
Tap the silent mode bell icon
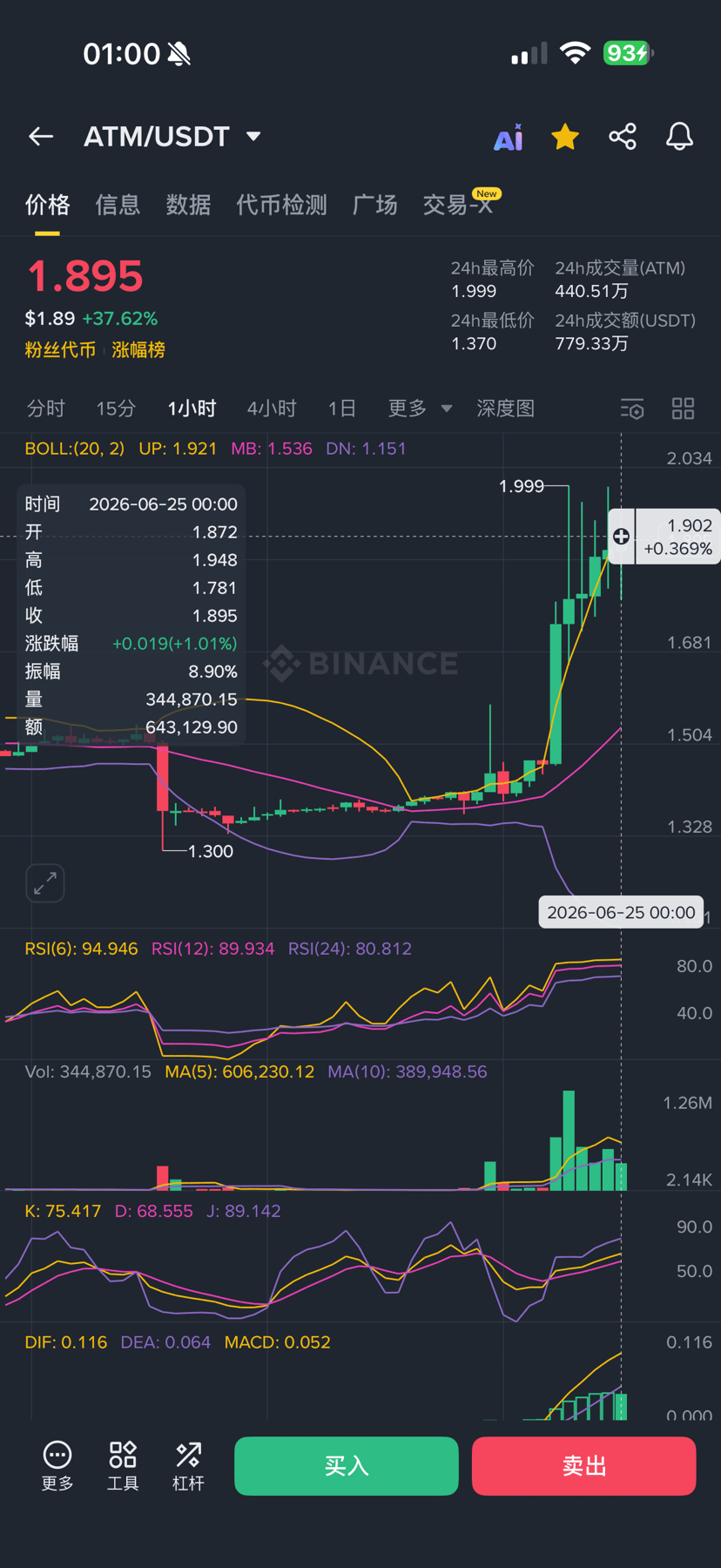[x=179, y=54]
